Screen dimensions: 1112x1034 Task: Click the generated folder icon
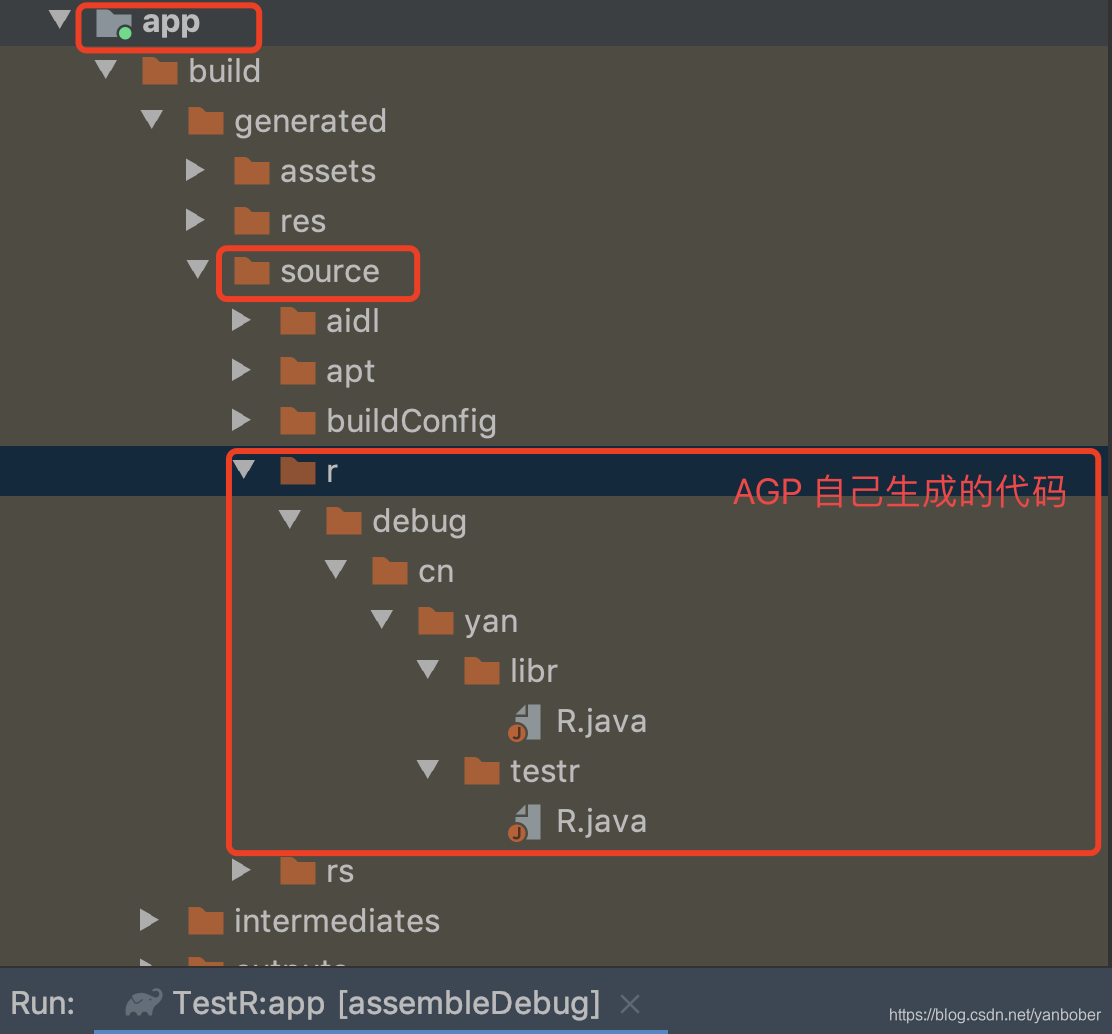pyautogui.click(x=206, y=121)
